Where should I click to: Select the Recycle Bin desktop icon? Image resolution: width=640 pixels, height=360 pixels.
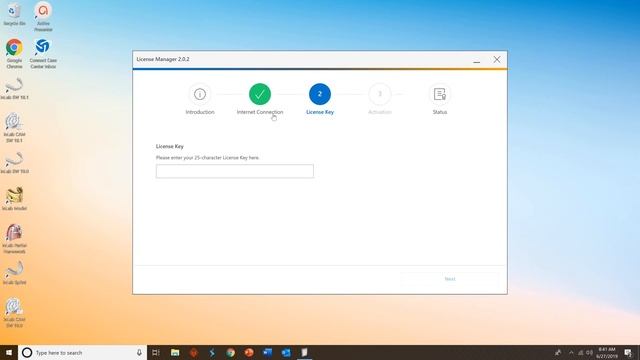(14, 14)
